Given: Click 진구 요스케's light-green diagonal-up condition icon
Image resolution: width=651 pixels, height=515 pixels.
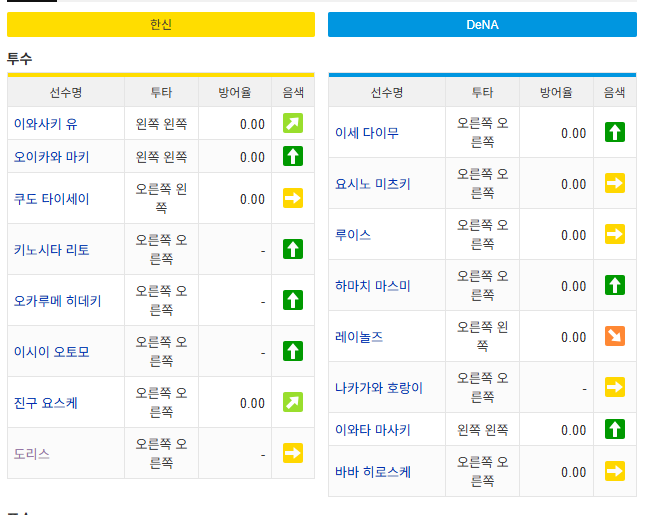Looking at the screenshot, I should (293, 402).
